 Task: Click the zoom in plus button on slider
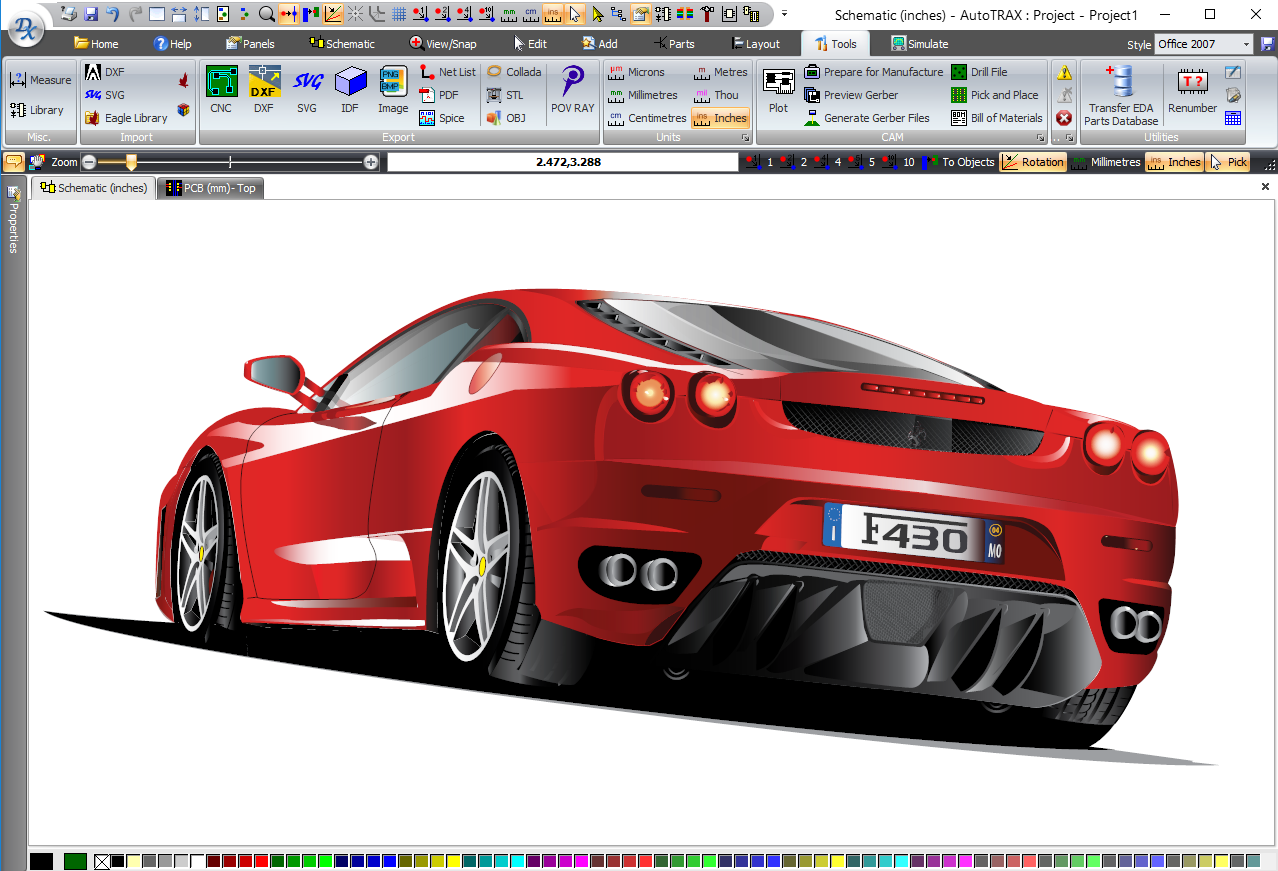[x=371, y=162]
